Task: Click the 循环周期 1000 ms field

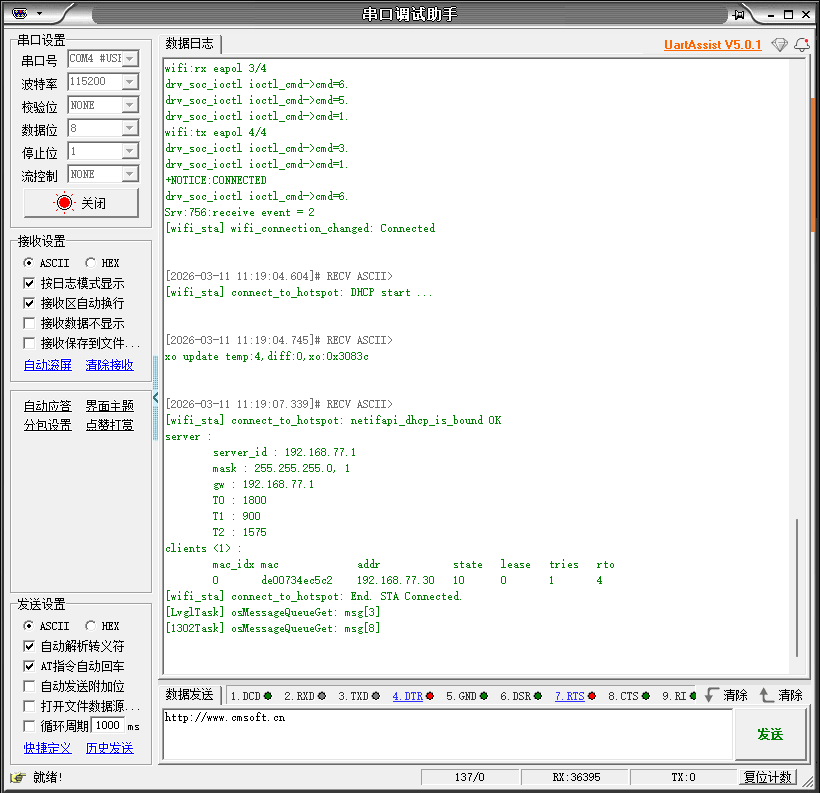Action: pyautogui.click(x=108, y=725)
